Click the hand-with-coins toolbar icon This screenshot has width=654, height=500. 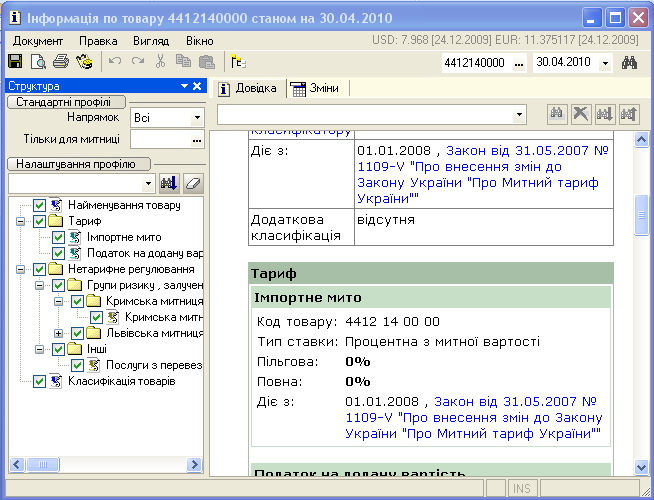pyautogui.click(x=84, y=62)
